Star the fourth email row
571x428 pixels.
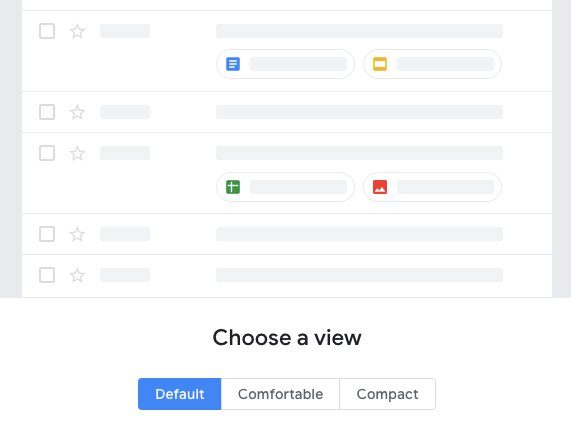pos(77,234)
